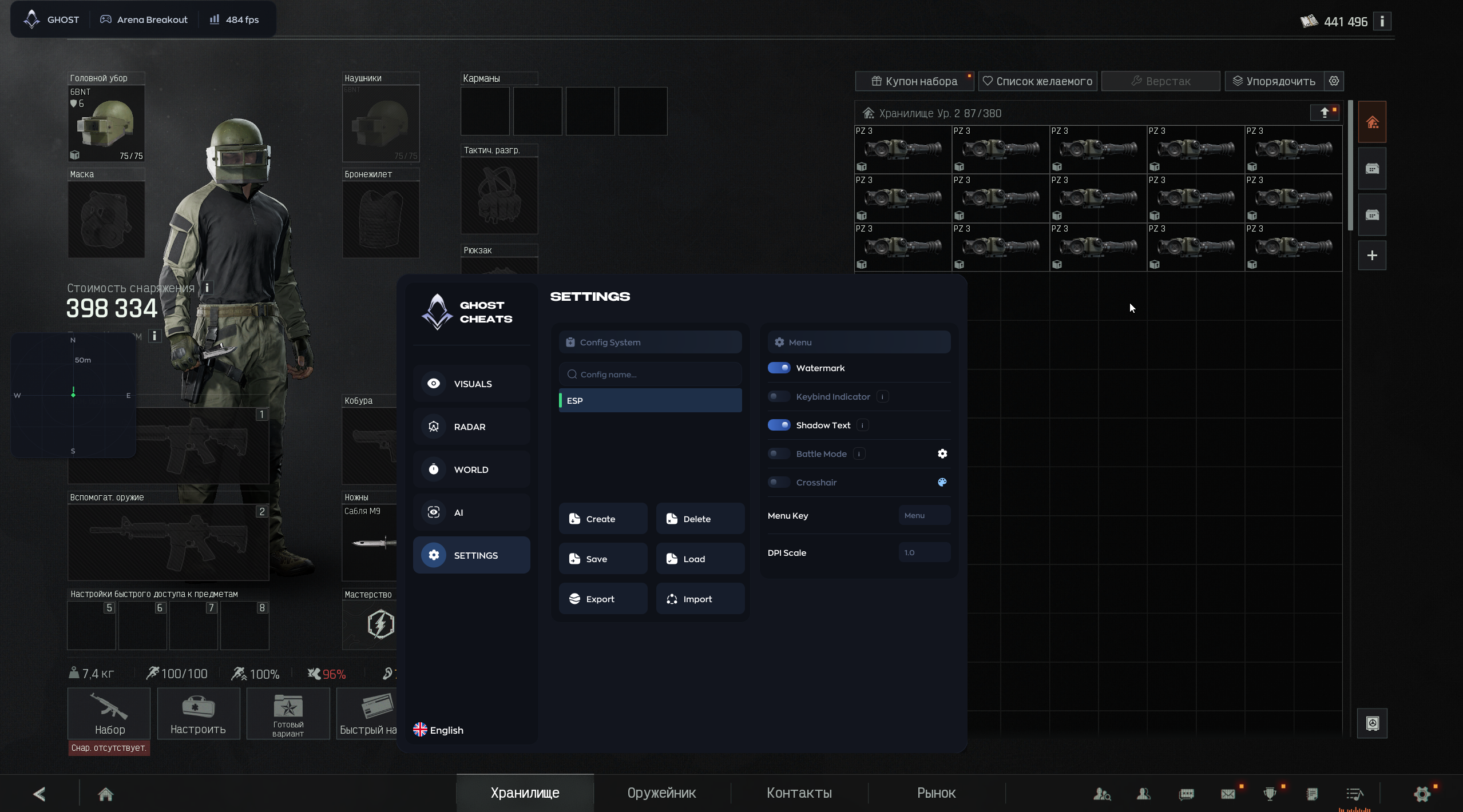1463x812 pixels.
Task: Set the Menu Key binding field
Action: pos(925,515)
